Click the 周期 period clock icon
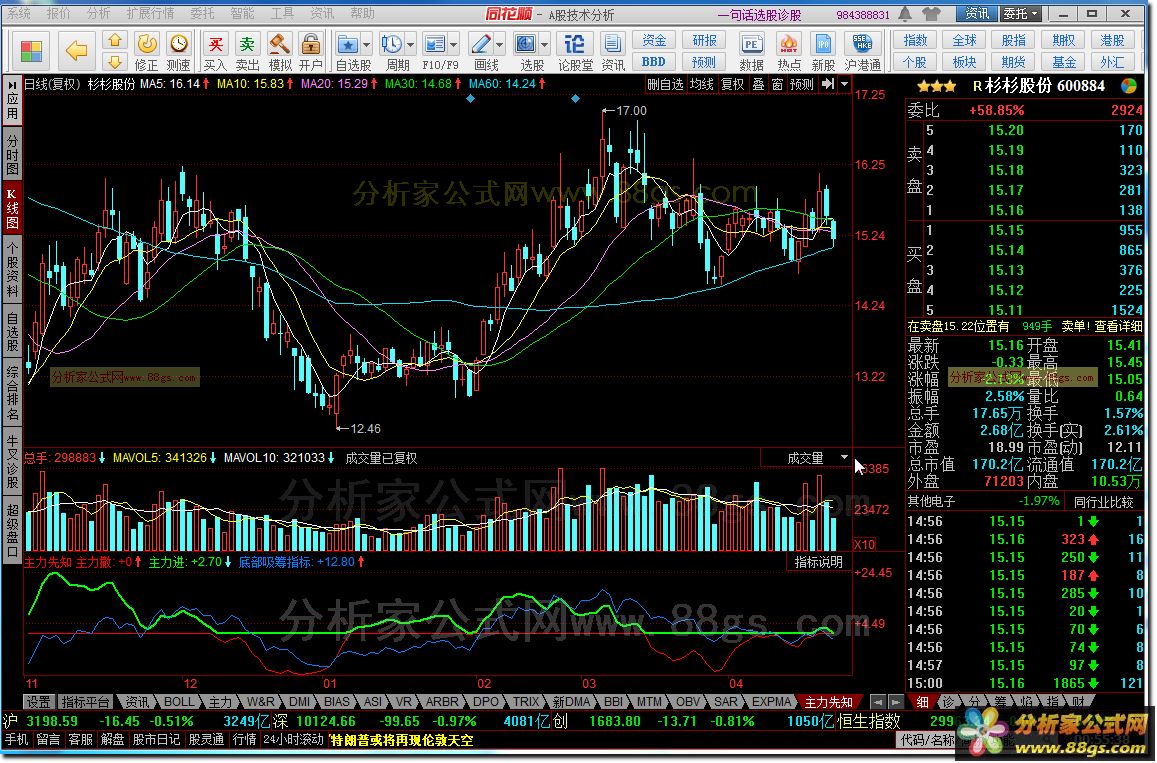Viewport: 1157px width, 763px height. pos(392,45)
